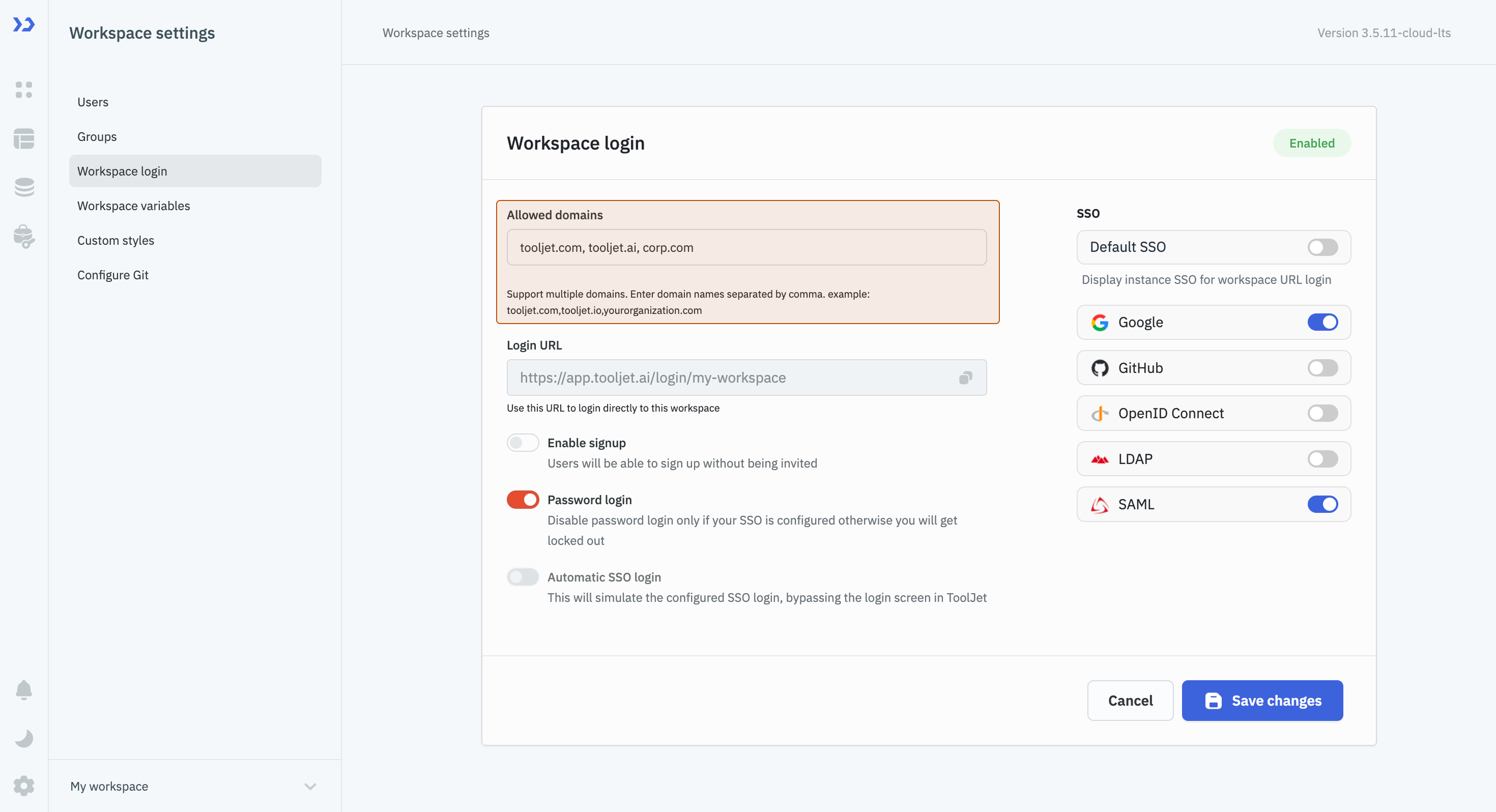Switch to the Workspace variables section
The image size is (1496, 812).
point(133,205)
